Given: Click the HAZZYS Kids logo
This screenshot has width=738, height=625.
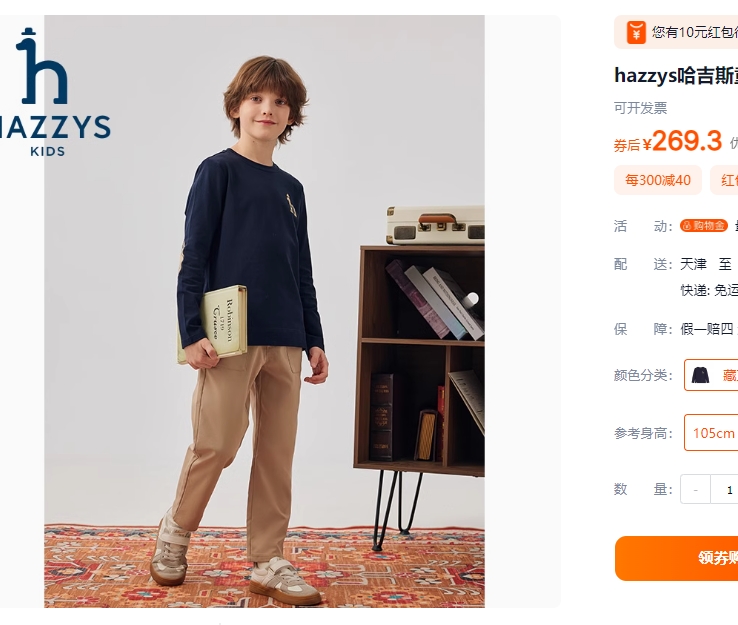Looking at the screenshot, I should coord(56,92).
